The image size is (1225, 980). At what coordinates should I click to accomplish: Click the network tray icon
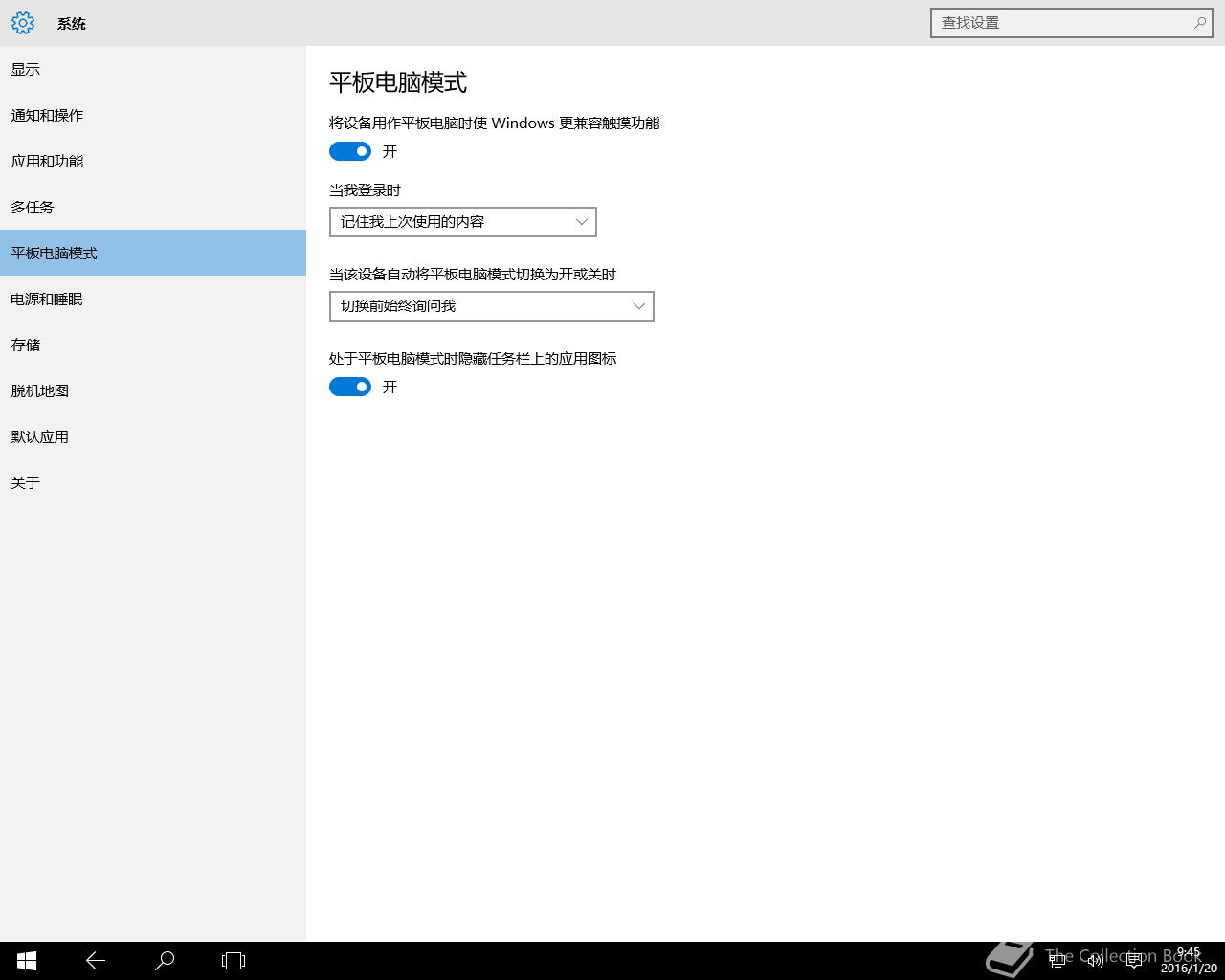(1058, 961)
